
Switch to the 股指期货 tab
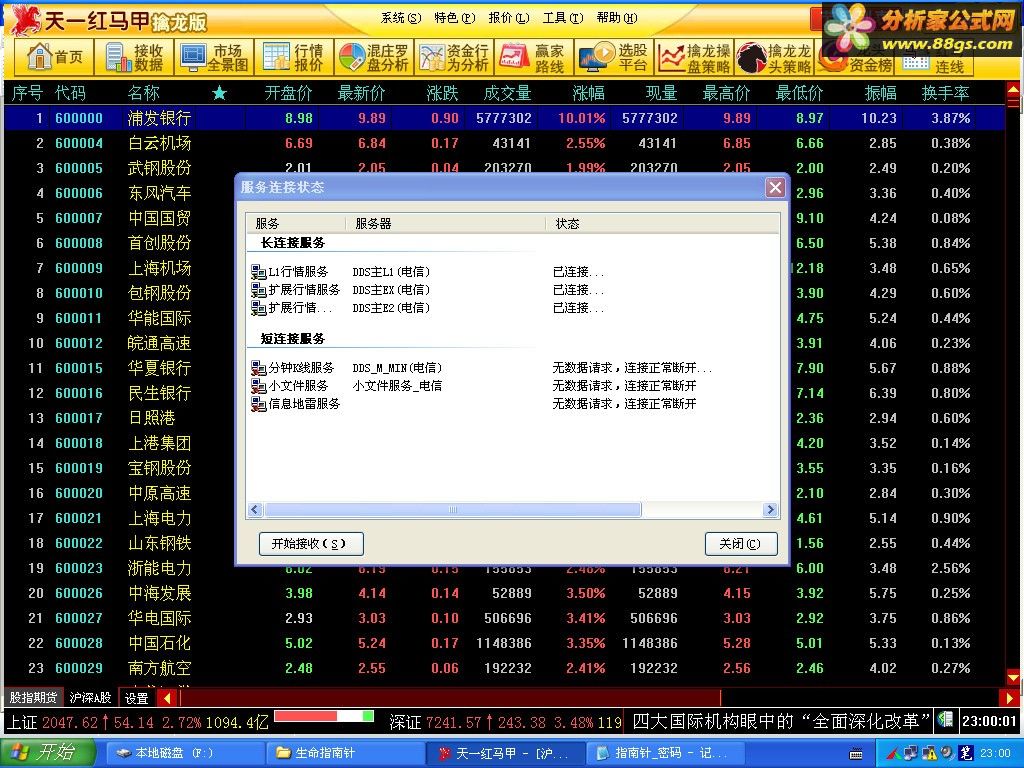point(33,698)
